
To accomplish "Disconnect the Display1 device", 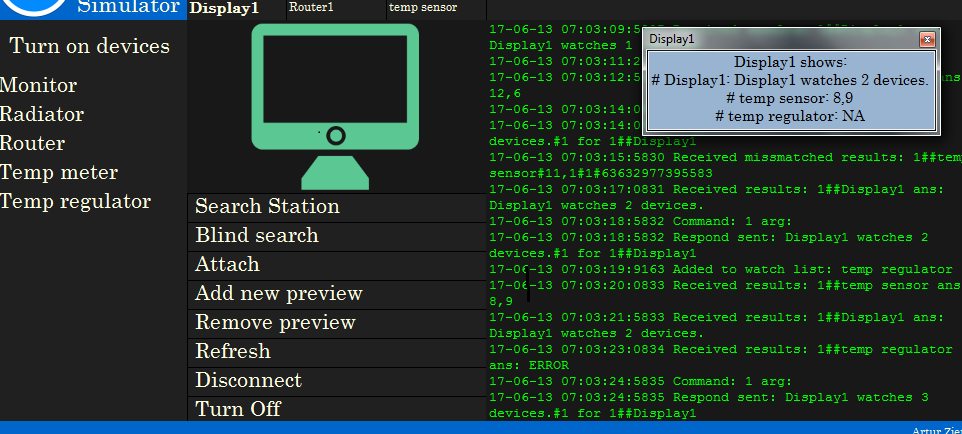I will [x=248, y=381].
